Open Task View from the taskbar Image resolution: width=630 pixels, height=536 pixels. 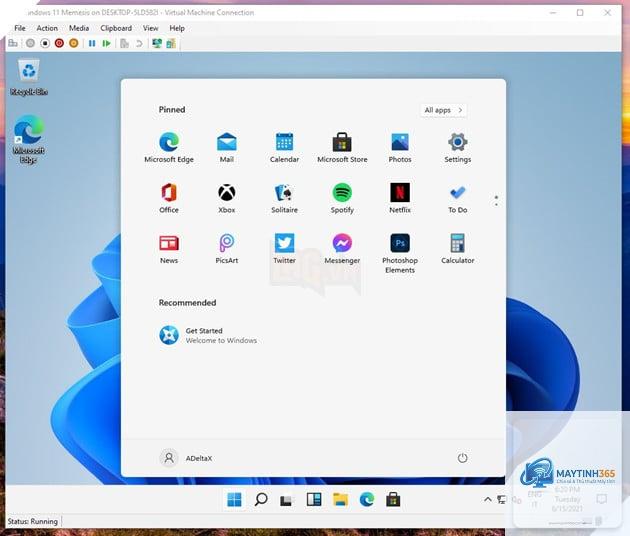[286, 500]
